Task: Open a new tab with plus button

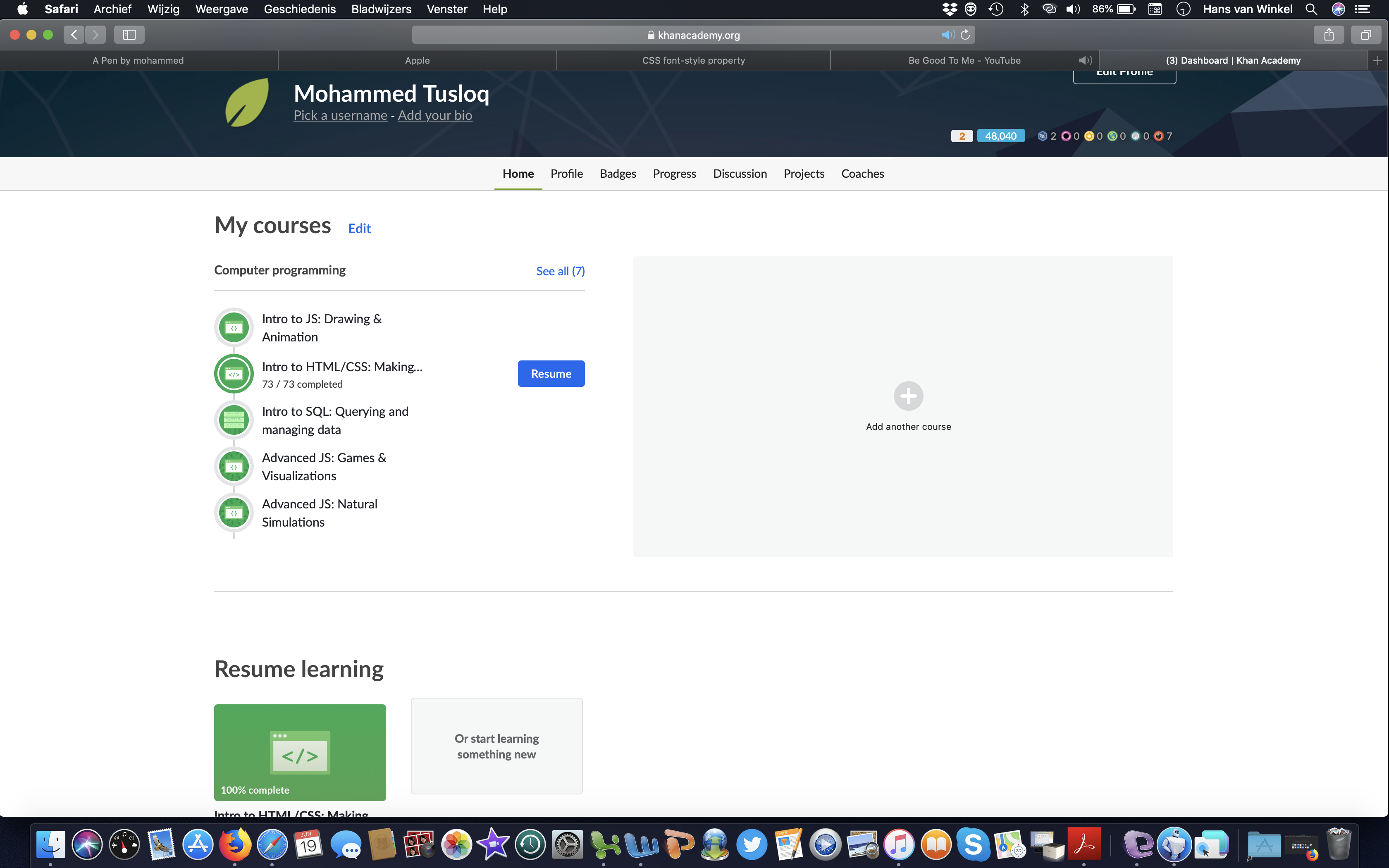Action: 1377,60
